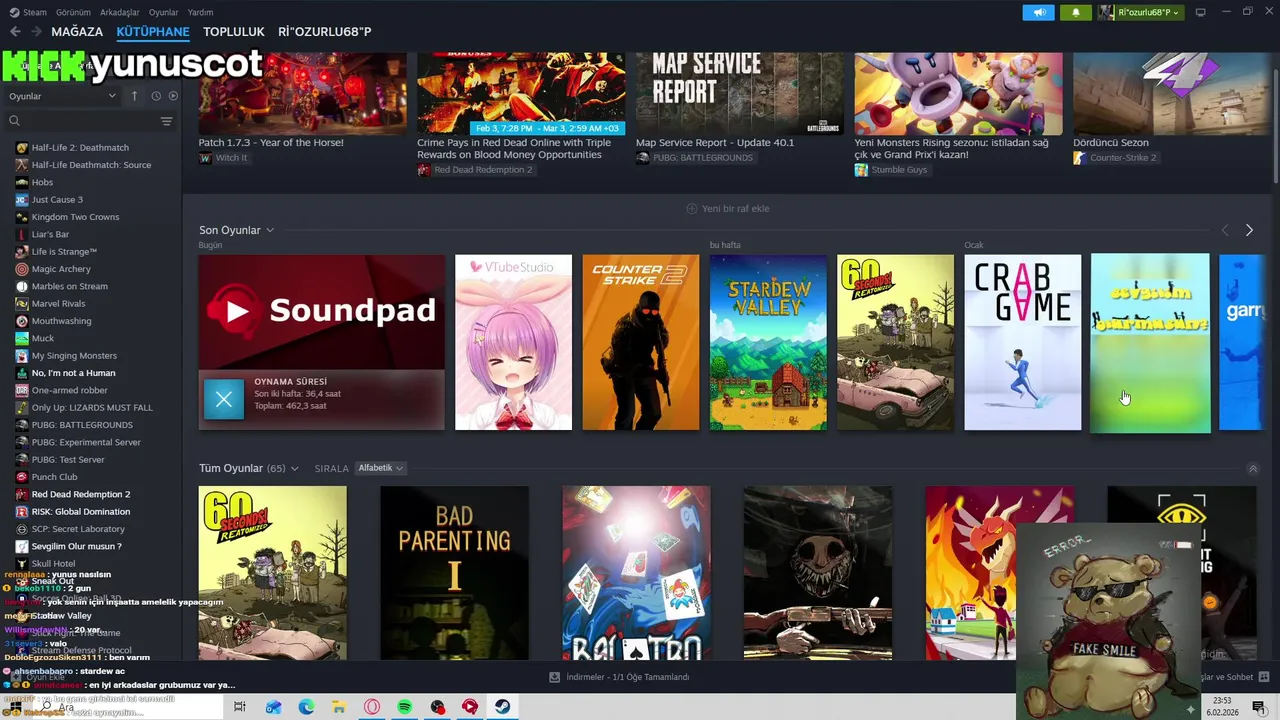
Task: Expand the Son Oyunlar shelf dropdown
Action: coord(270,230)
